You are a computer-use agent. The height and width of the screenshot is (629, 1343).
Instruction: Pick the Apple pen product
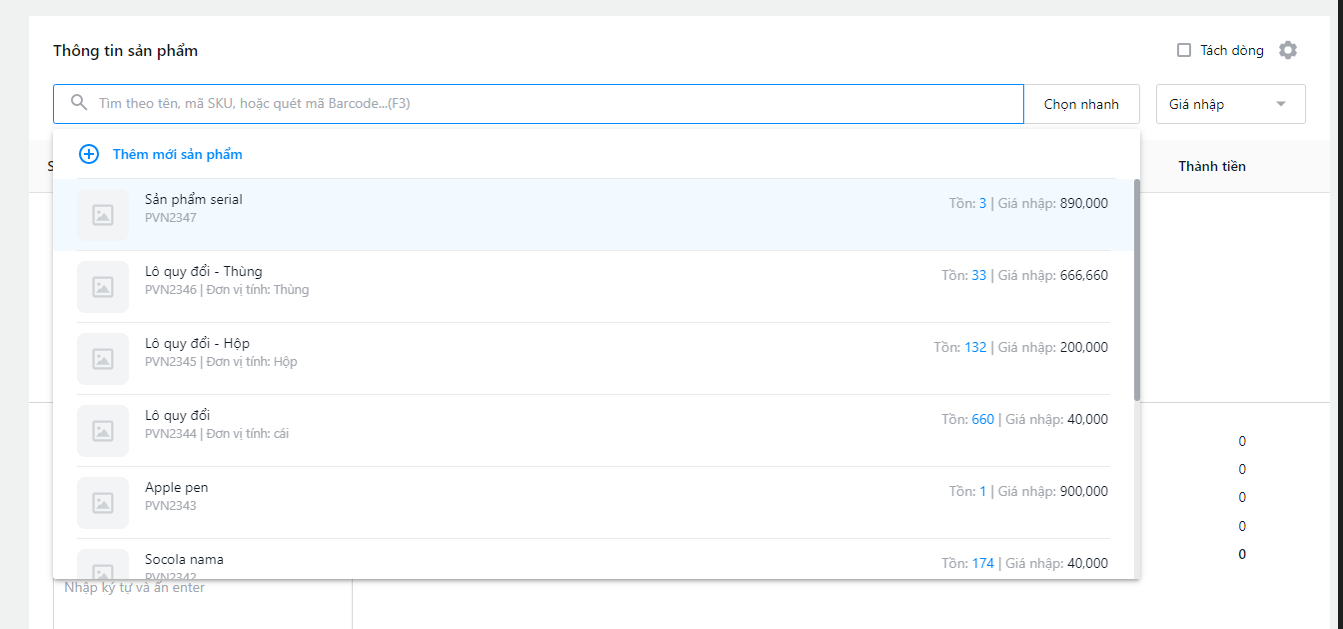[594, 503]
